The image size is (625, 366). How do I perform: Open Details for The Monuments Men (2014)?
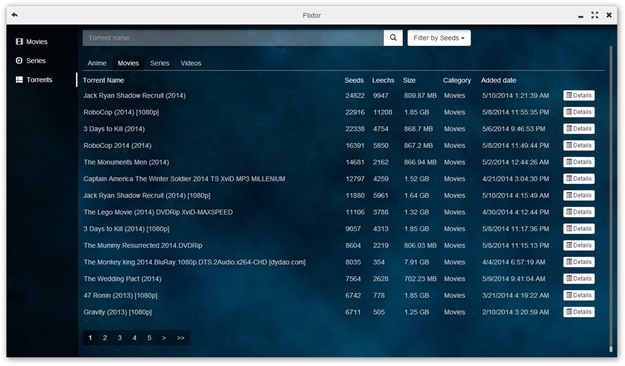point(579,162)
